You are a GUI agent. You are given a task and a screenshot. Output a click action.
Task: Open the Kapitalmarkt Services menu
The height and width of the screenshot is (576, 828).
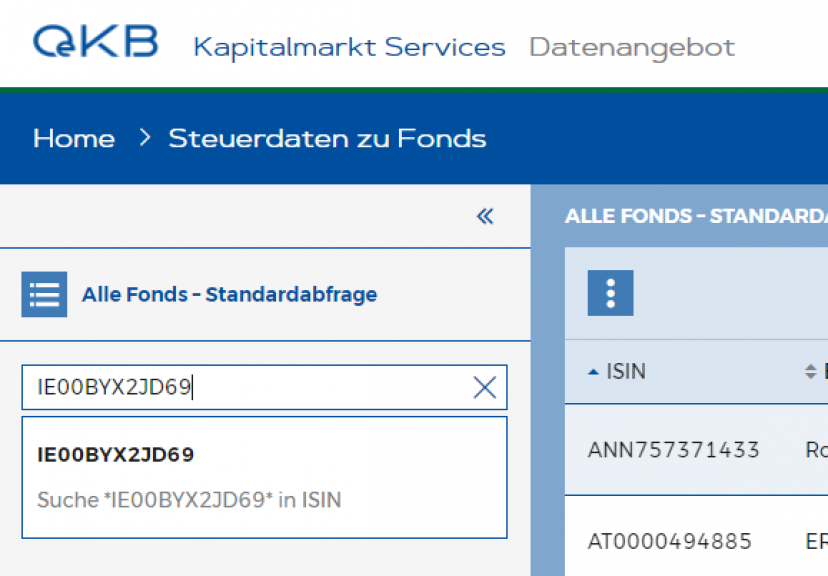(350, 48)
